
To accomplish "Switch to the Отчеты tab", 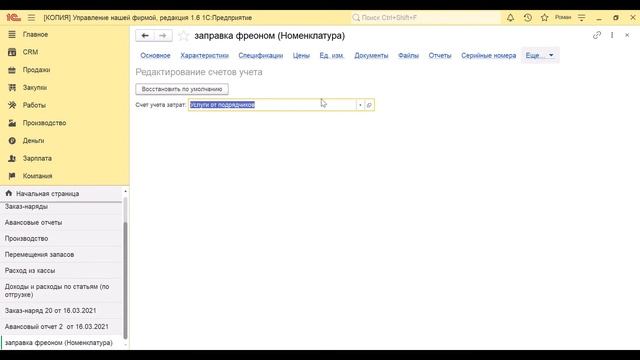I will coord(440,56).
